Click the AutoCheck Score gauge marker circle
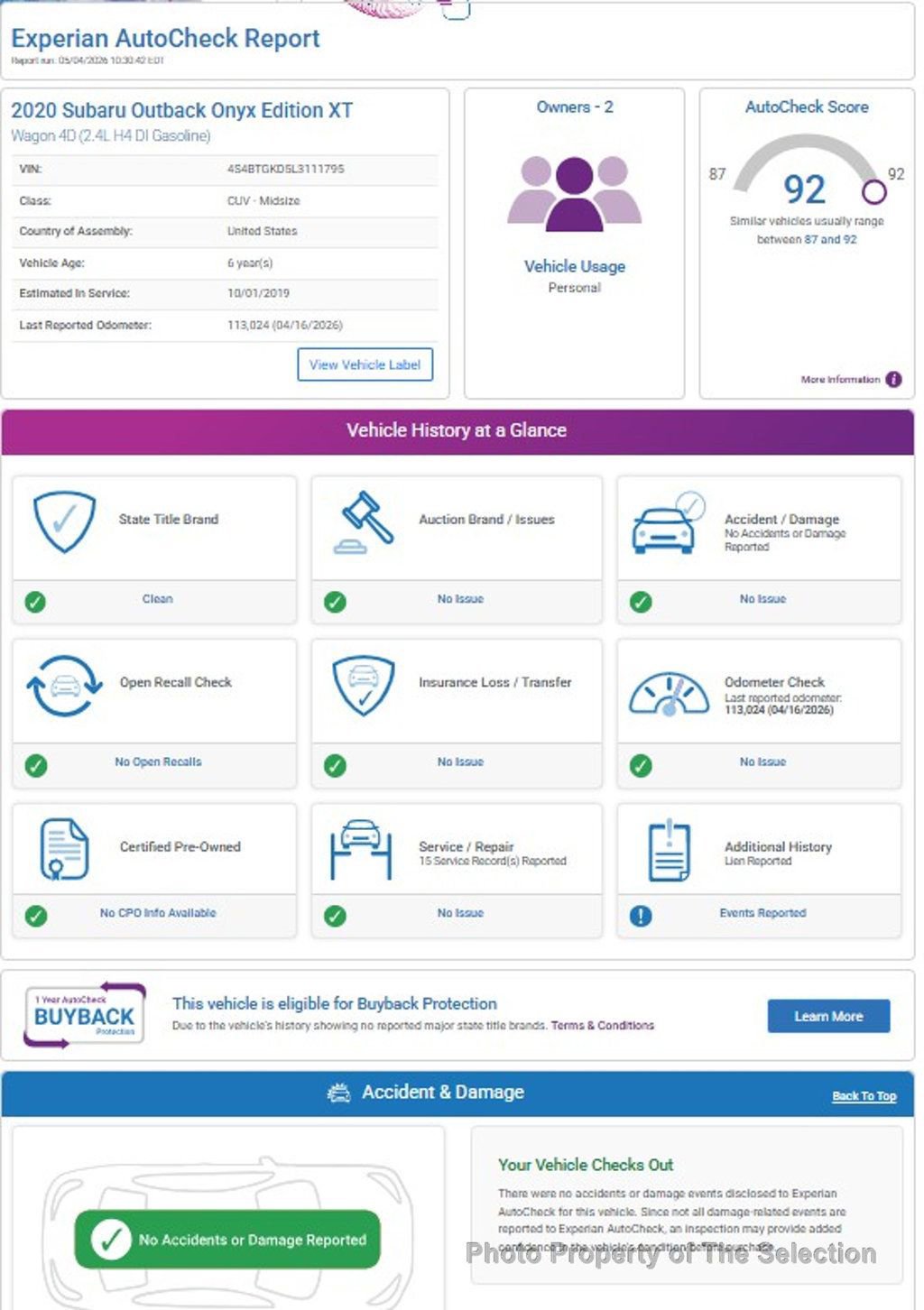The height and width of the screenshot is (1310, 924). pos(873,191)
